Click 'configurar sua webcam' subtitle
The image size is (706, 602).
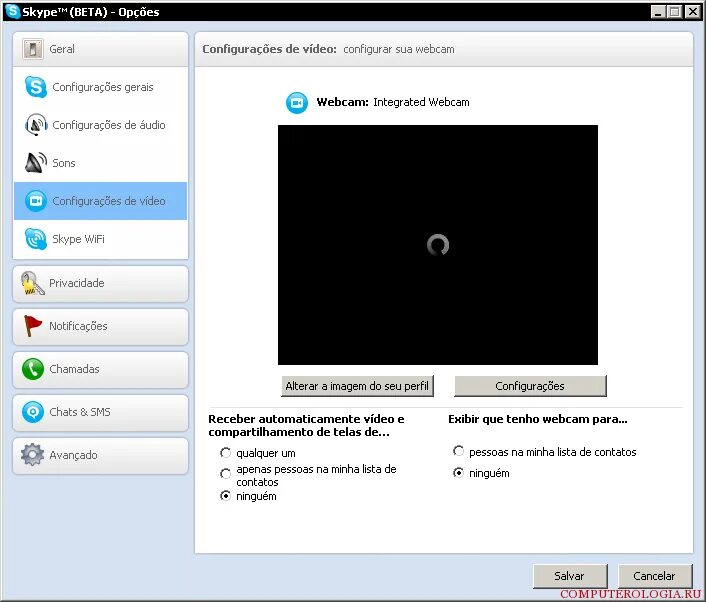pyautogui.click(x=399, y=49)
